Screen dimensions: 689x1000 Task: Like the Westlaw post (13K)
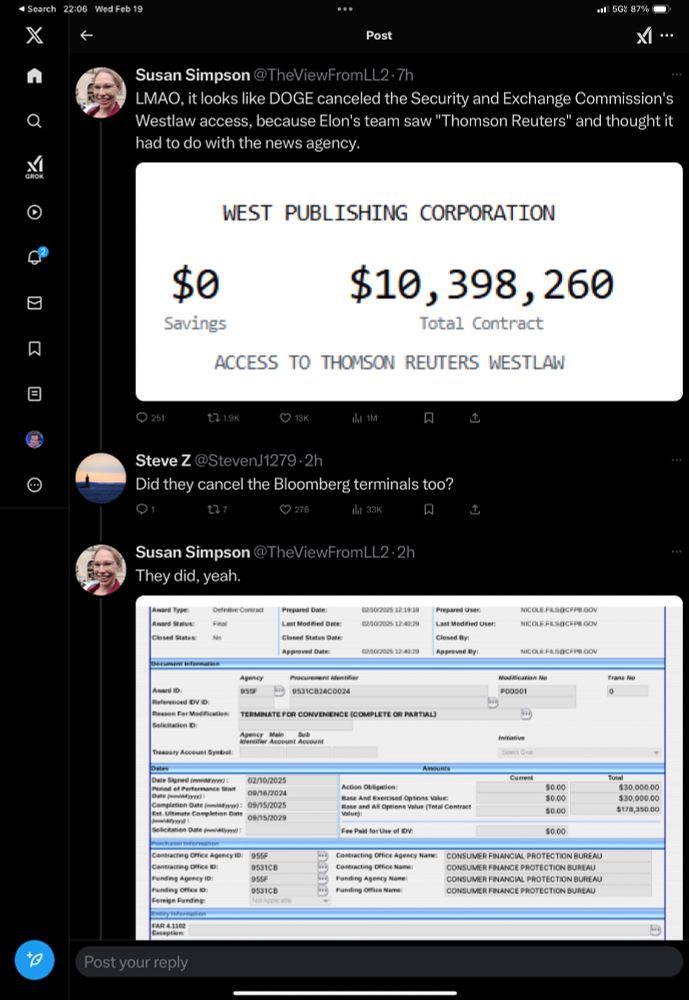pyautogui.click(x=294, y=418)
